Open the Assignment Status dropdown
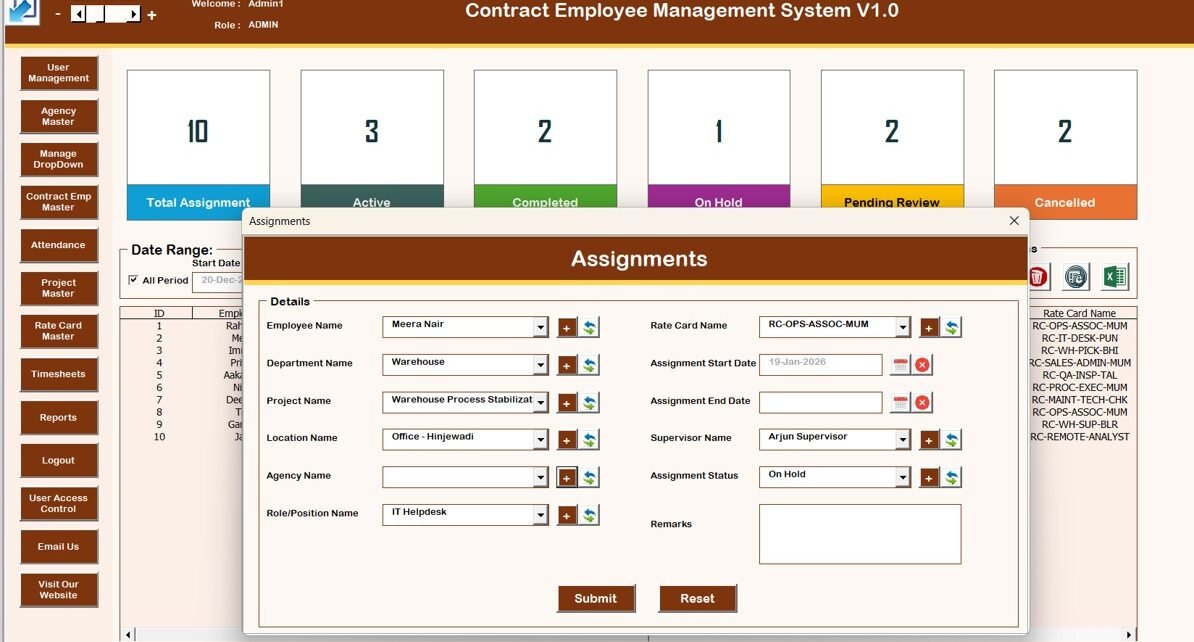The width and height of the screenshot is (1194, 642). click(x=903, y=478)
